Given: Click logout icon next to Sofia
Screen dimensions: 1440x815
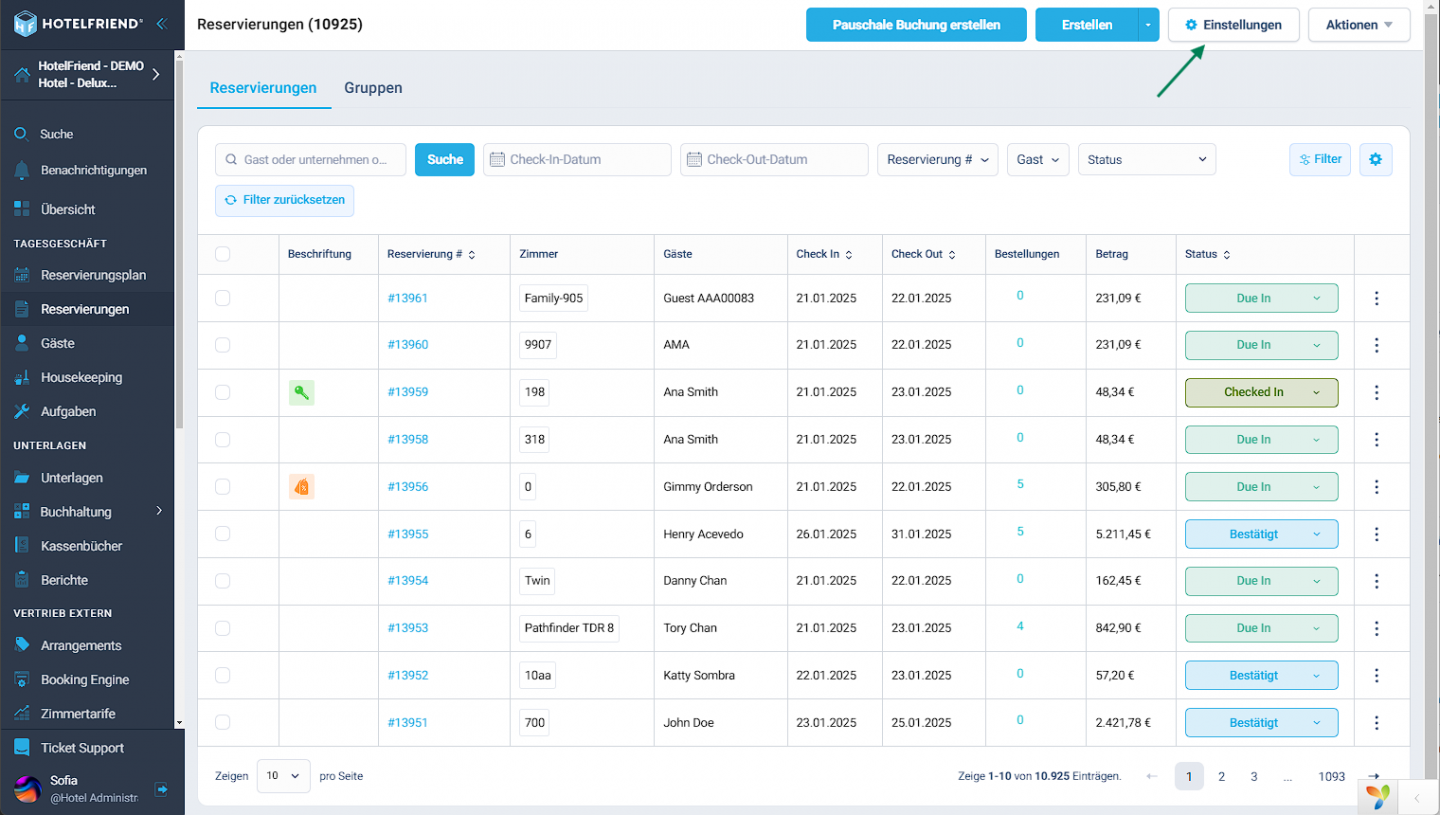Looking at the screenshot, I should (161, 789).
